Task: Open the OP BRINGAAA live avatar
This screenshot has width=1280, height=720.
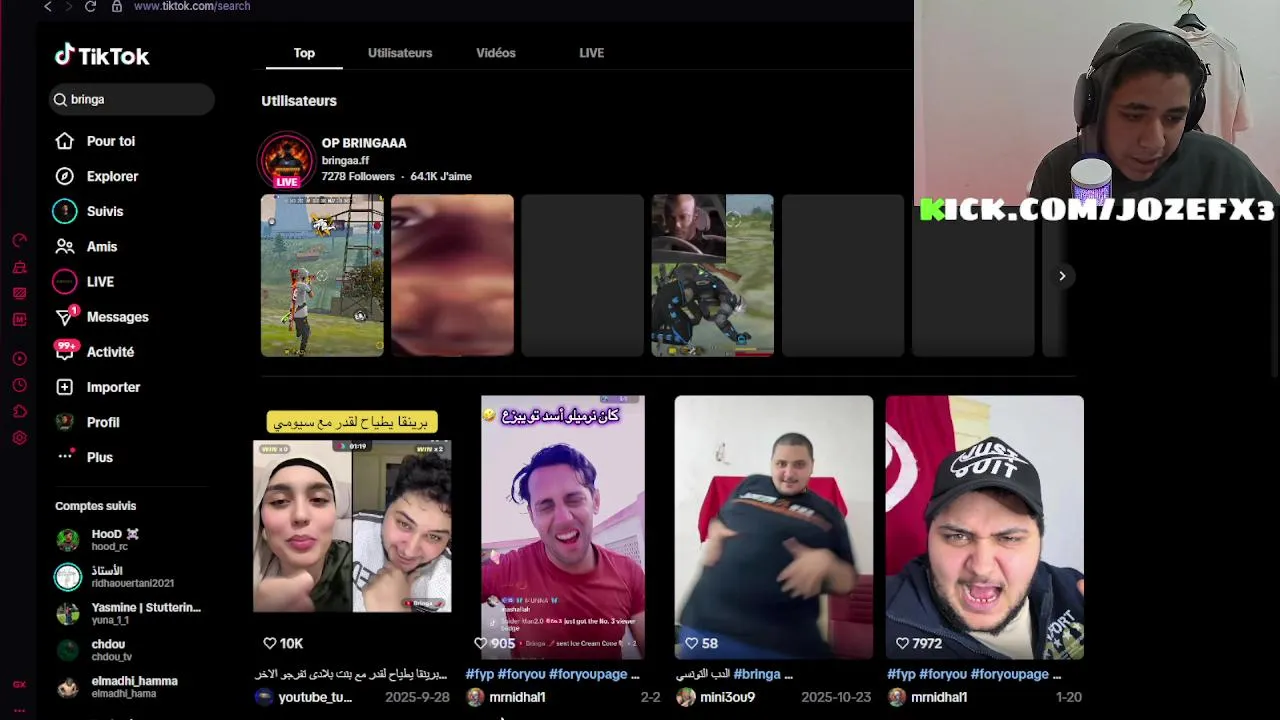Action: pos(287,160)
